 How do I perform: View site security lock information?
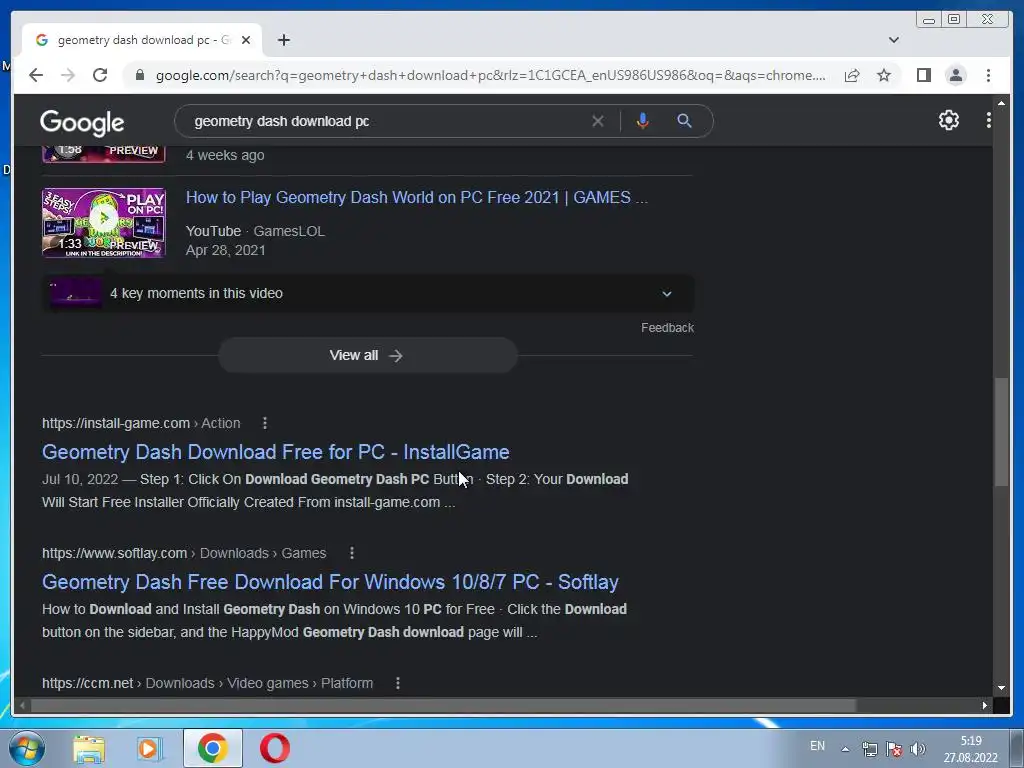tap(139, 75)
